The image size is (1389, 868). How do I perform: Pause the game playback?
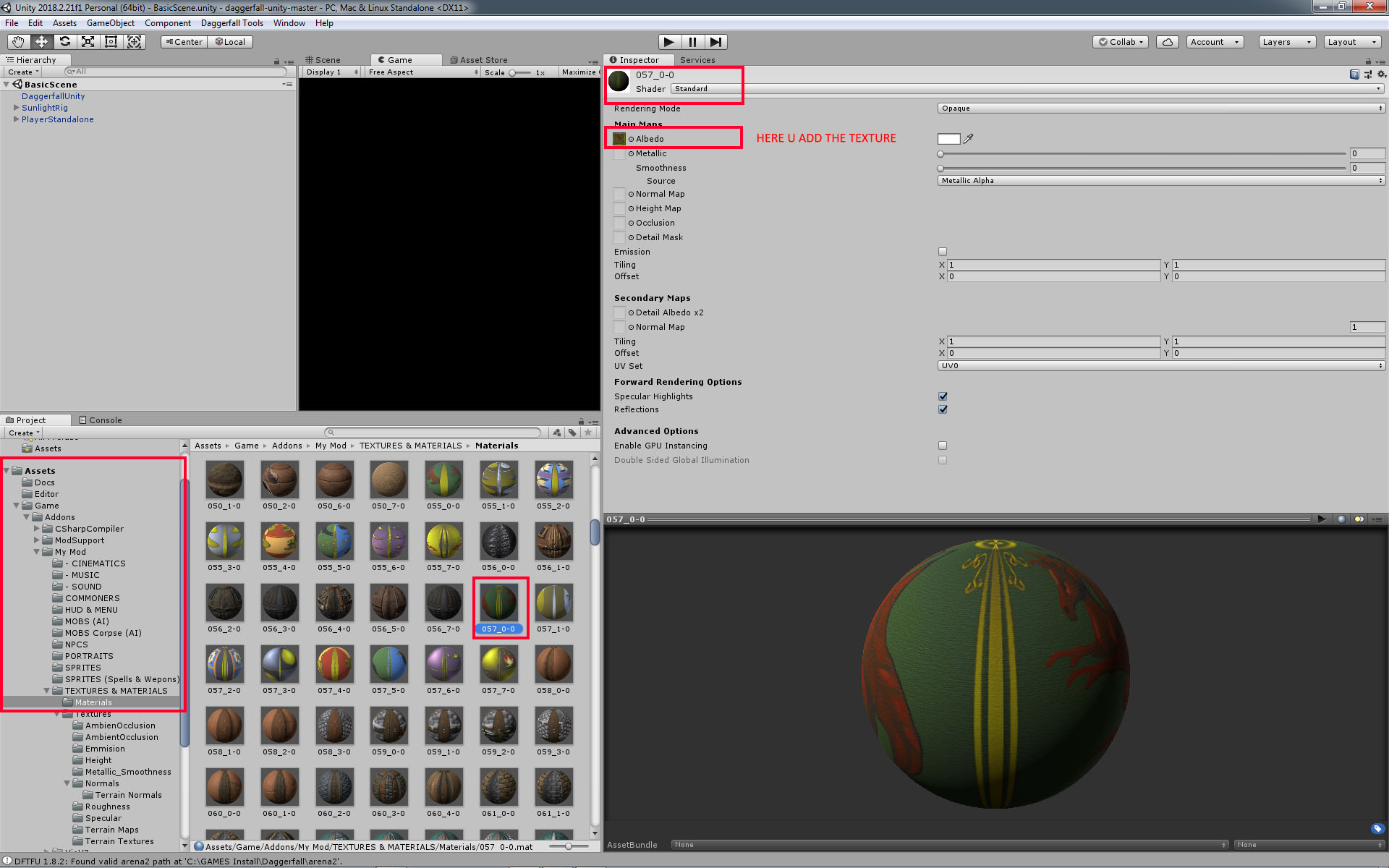[692, 42]
